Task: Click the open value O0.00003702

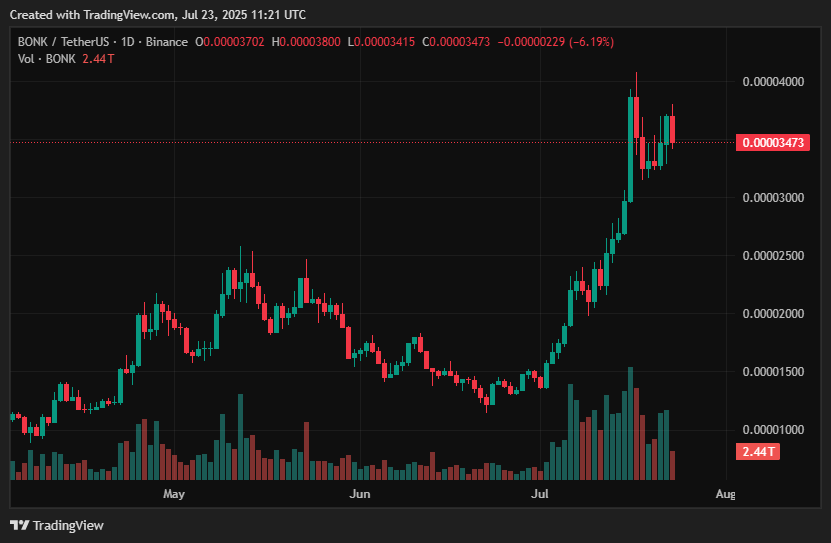Action: pyautogui.click(x=229, y=42)
